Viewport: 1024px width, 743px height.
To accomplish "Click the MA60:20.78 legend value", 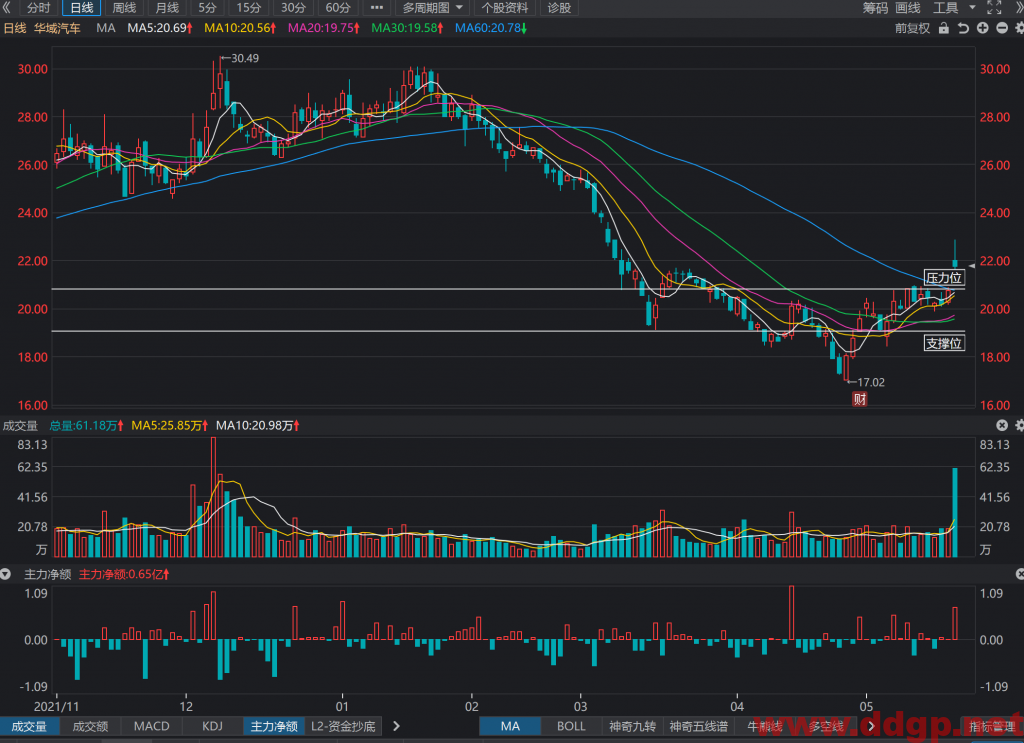I will pyautogui.click(x=491, y=28).
